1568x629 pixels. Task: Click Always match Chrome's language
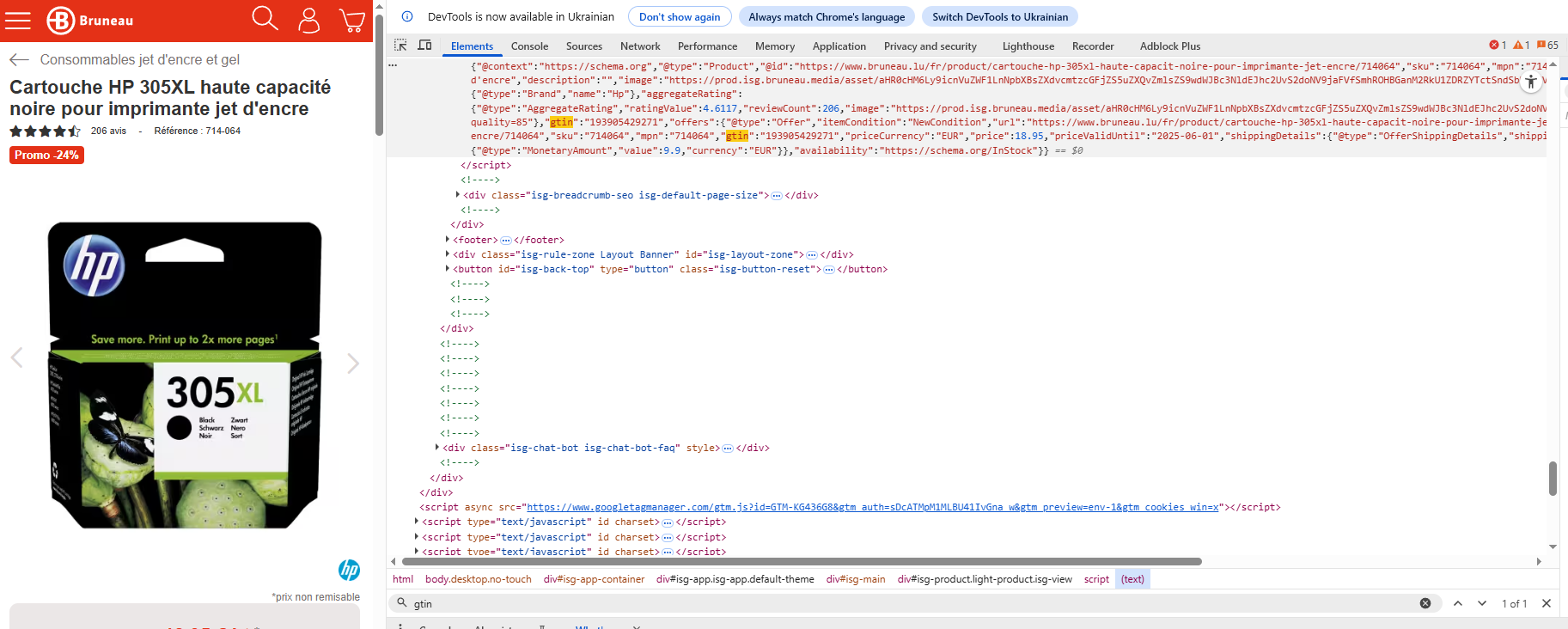[x=827, y=16]
